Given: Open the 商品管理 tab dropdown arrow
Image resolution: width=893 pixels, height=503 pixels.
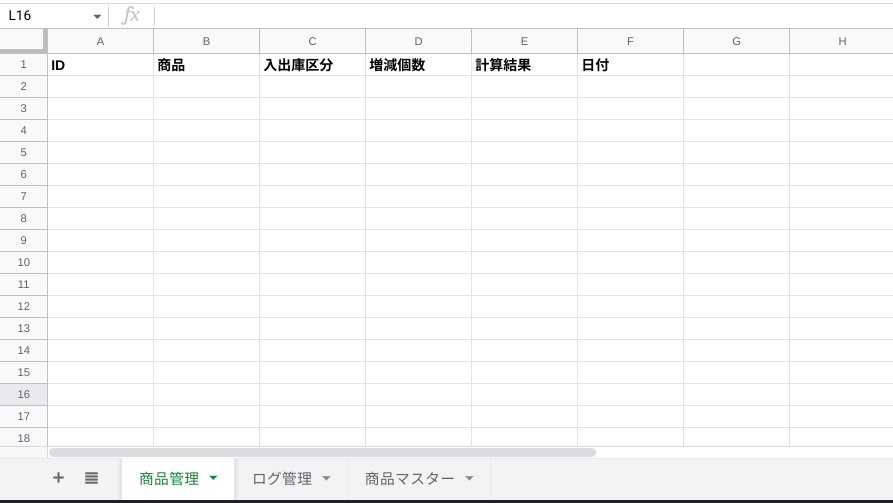Looking at the screenshot, I should tap(213, 479).
